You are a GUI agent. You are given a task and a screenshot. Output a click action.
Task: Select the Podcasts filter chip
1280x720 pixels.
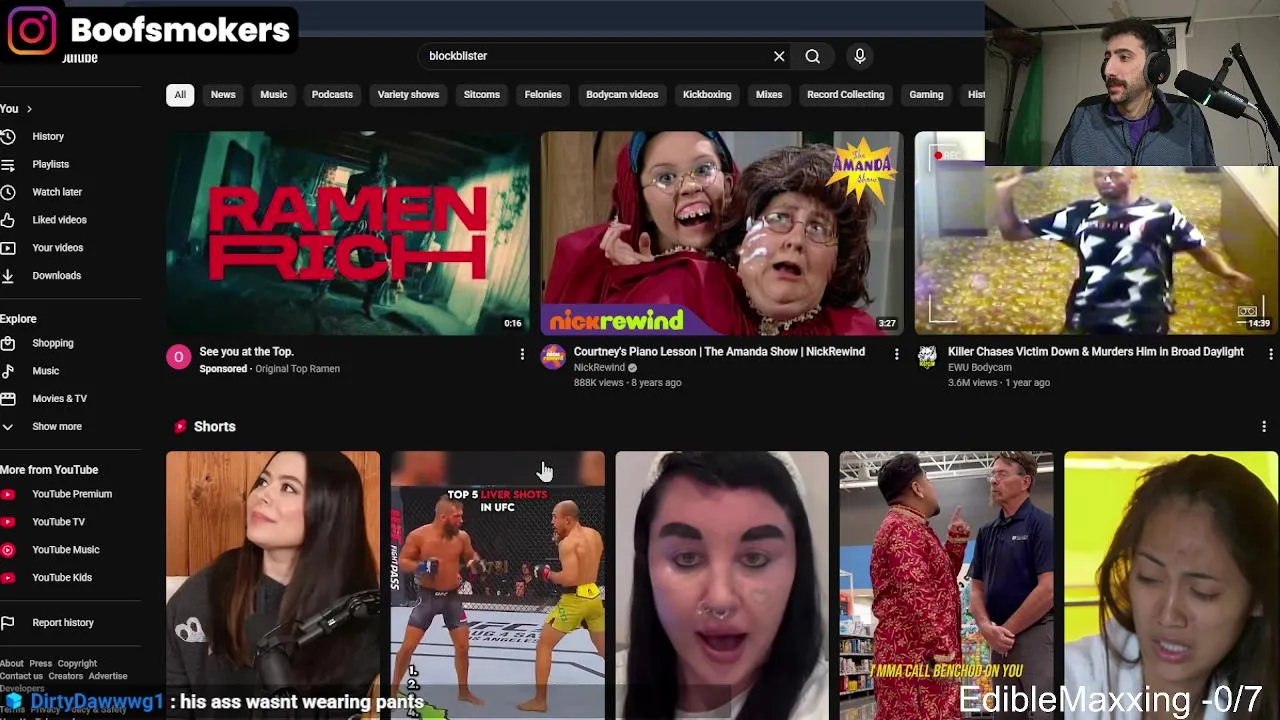332,95
